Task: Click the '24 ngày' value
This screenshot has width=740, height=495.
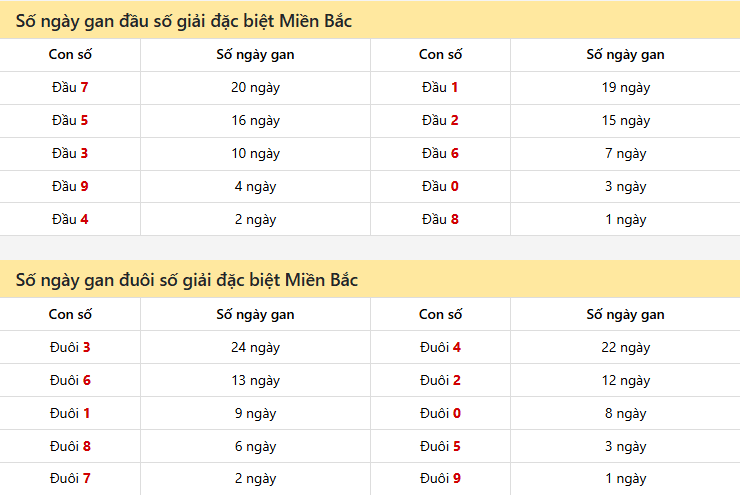Action: (255, 348)
